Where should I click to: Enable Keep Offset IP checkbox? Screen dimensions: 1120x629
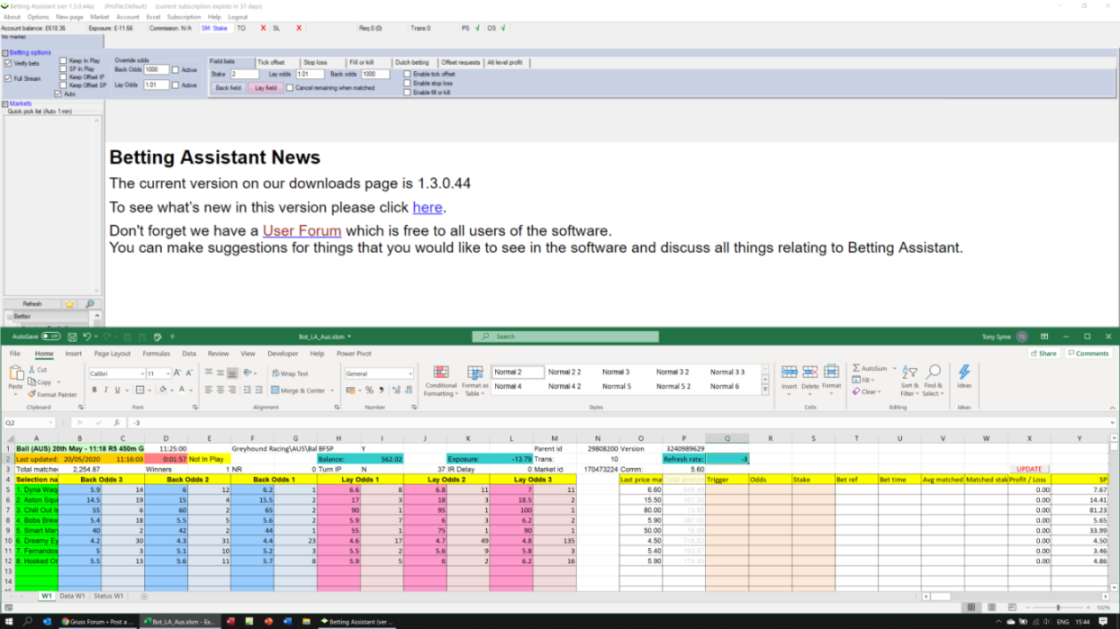coord(63,77)
